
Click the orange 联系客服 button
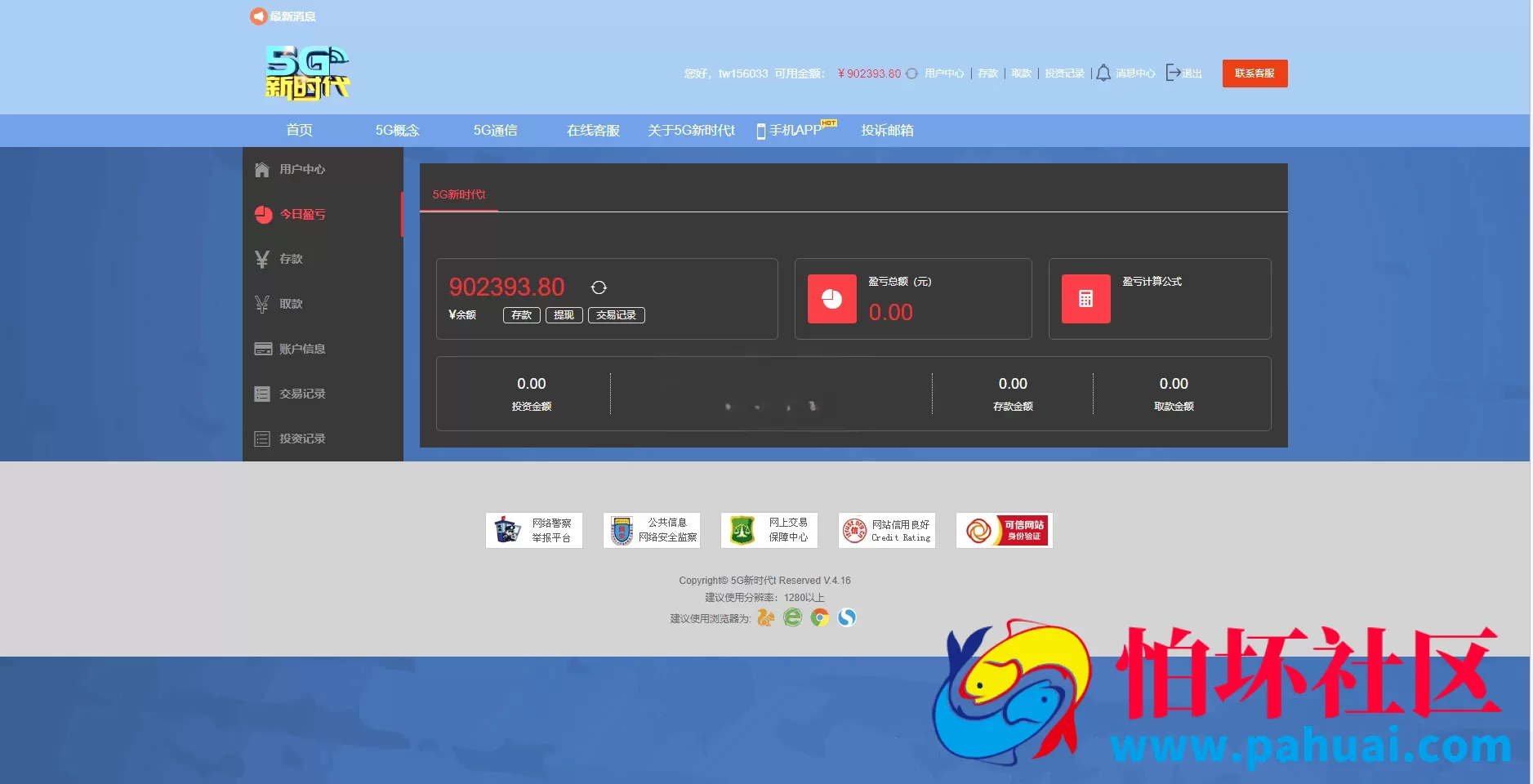[1254, 73]
